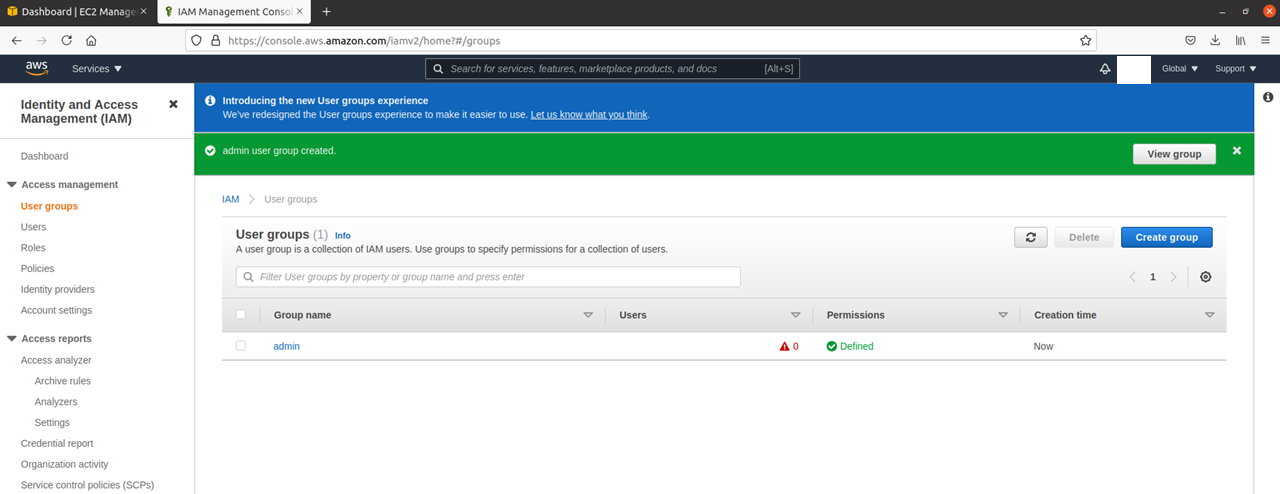
Task: Go to the next results page
Action: (1174, 277)
